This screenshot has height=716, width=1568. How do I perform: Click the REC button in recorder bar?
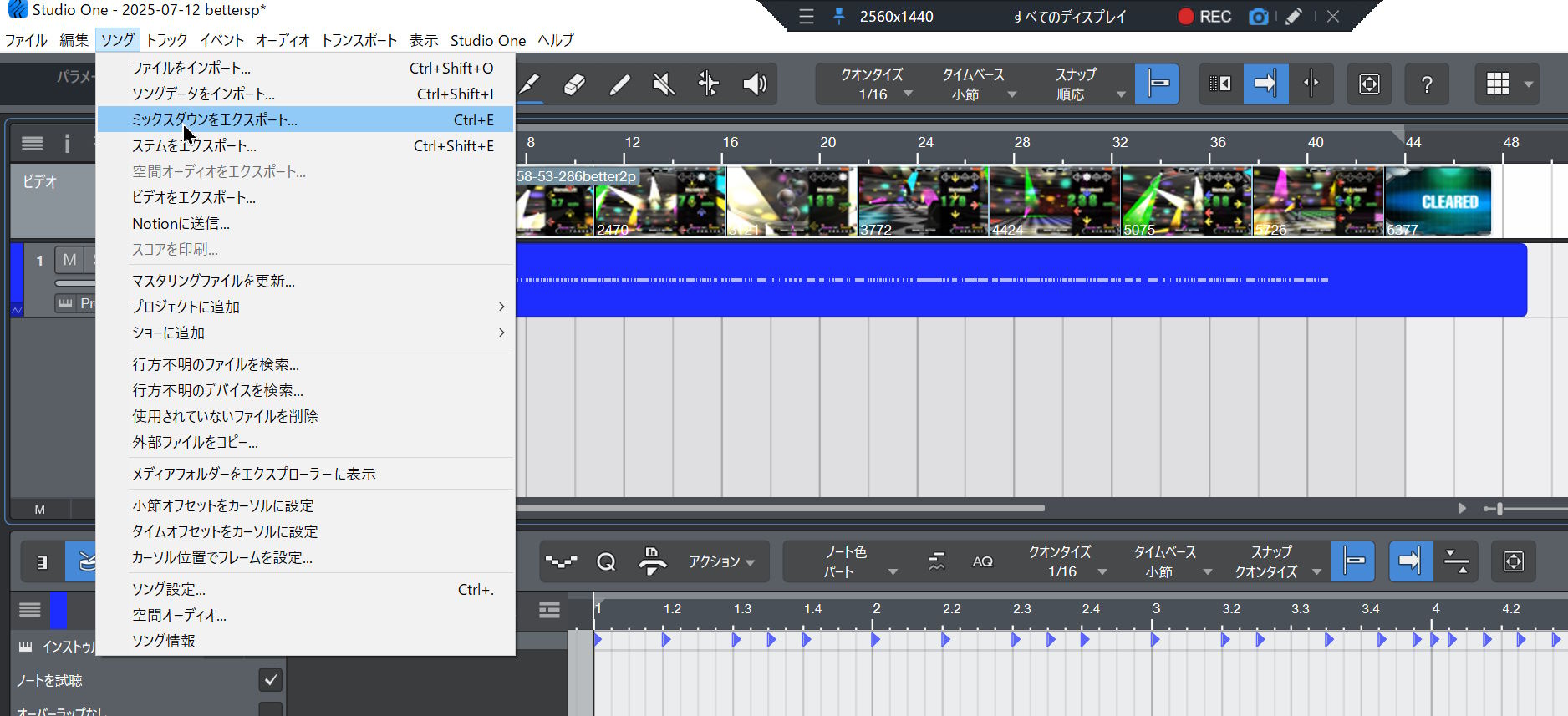[x=1204, y=17]
